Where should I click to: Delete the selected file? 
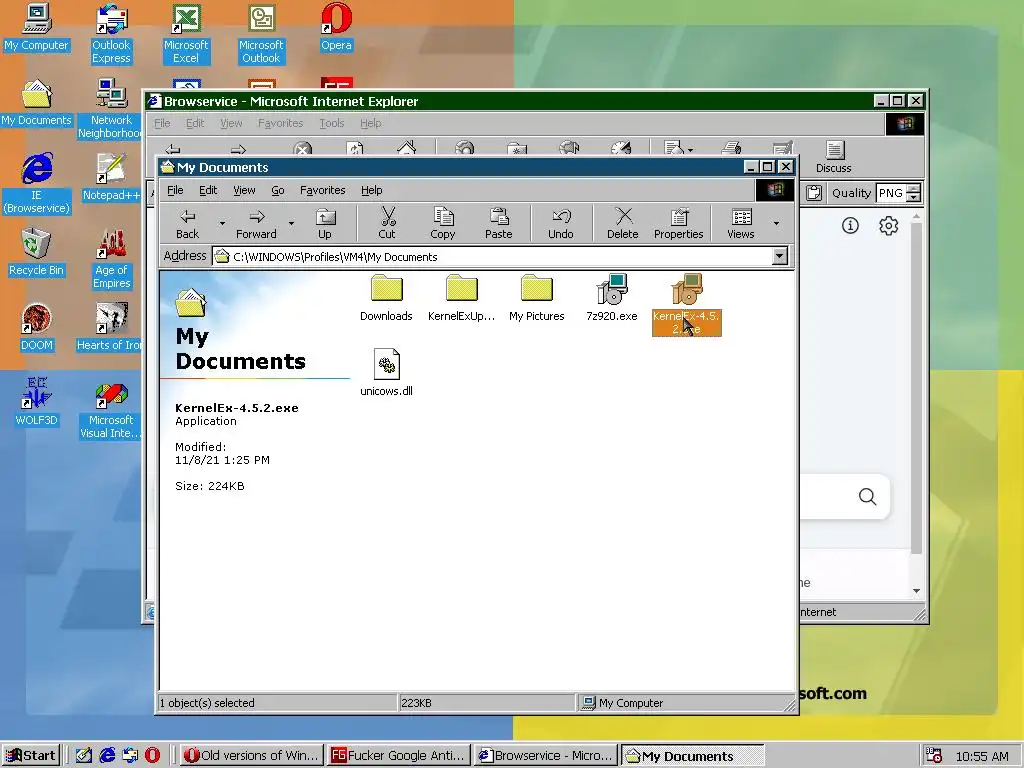click(x=623, y=223)
